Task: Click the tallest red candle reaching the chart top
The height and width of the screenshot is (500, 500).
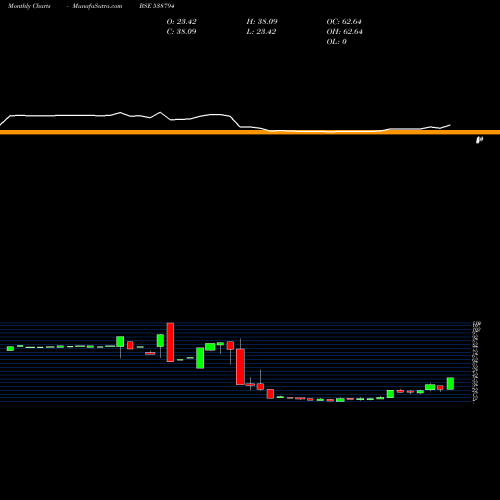Action: pos(170,342)
